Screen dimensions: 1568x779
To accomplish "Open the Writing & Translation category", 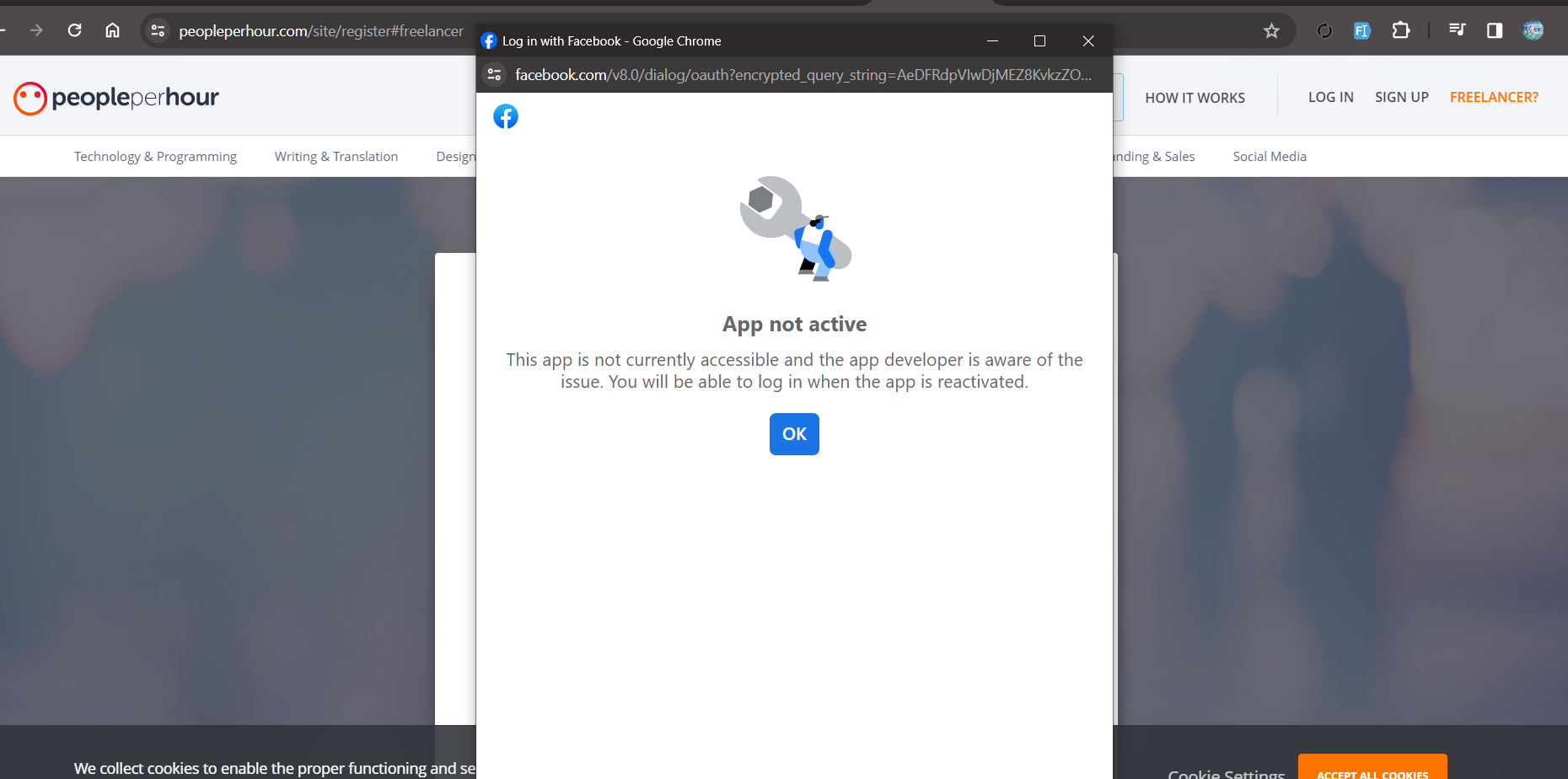I will (336, 157).
